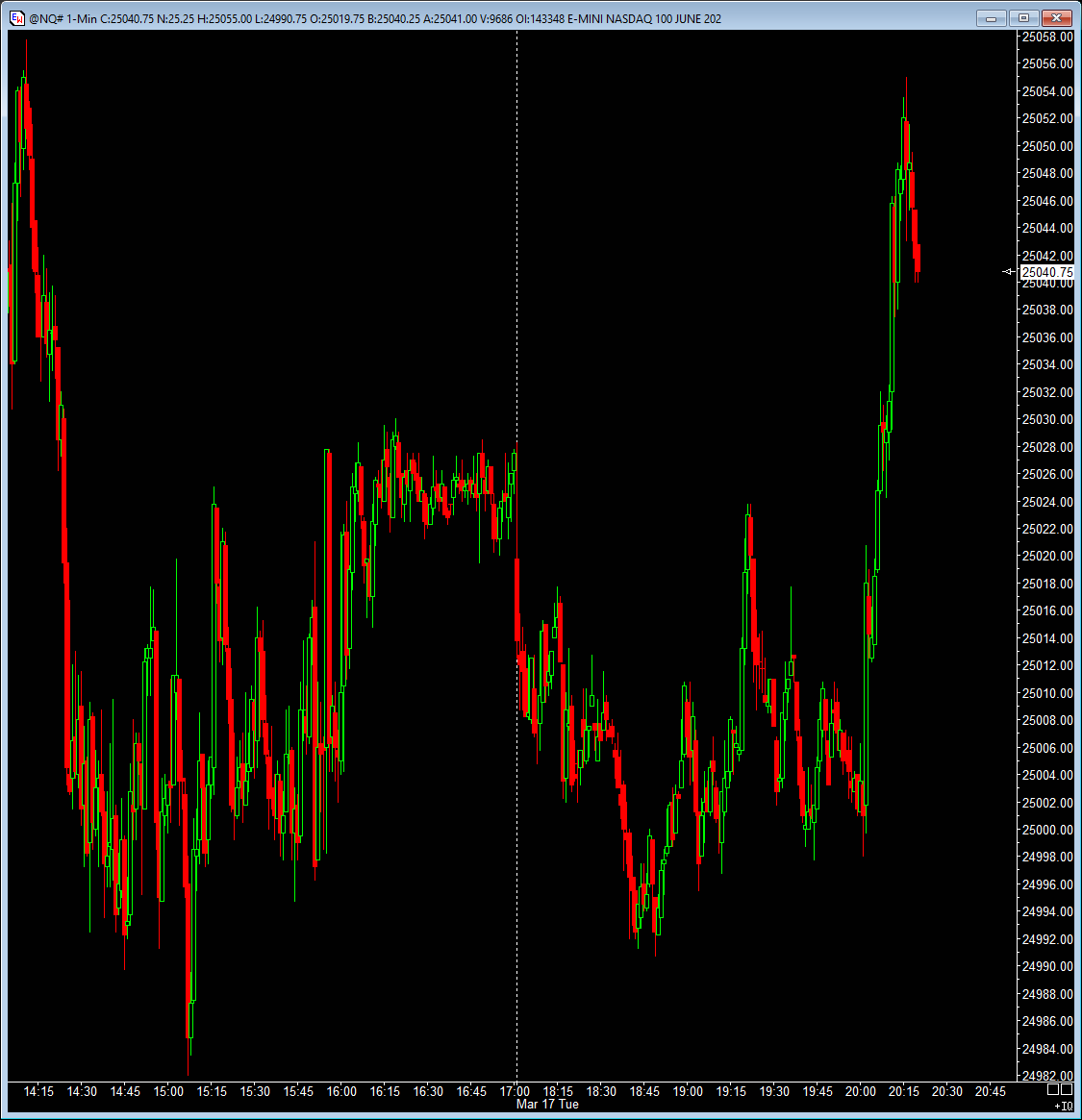Click the 24982.00 price axis label
Viewport: 1082px width, 1120px height.
[x=1046, y=1076]
